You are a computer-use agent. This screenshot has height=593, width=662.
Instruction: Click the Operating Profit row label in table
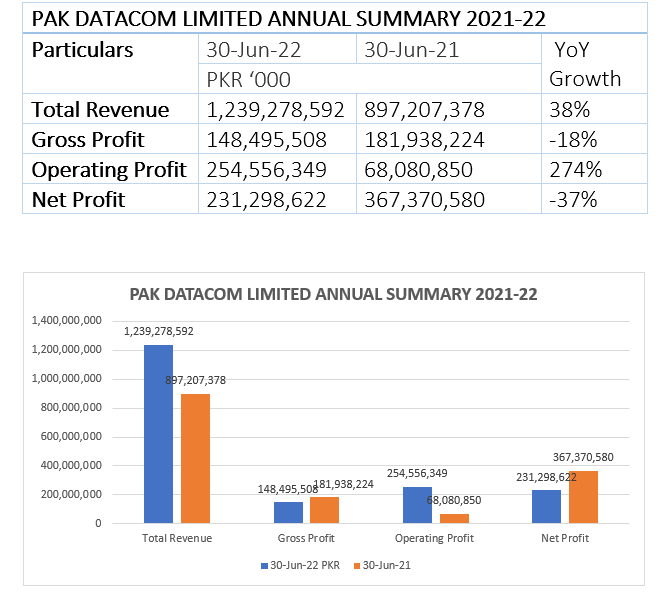click(x=109, y=170)
